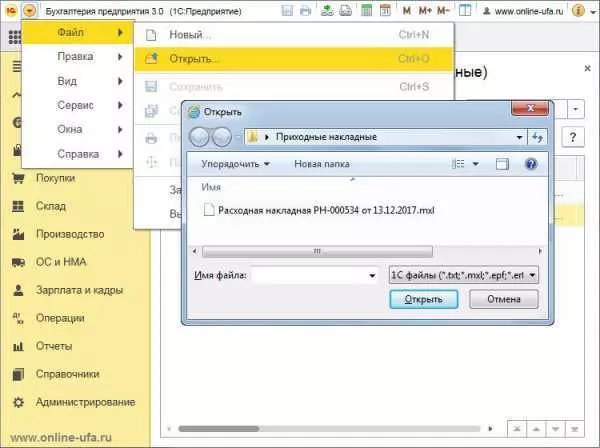
Task: Open the Файл menu
Action: 78,33
